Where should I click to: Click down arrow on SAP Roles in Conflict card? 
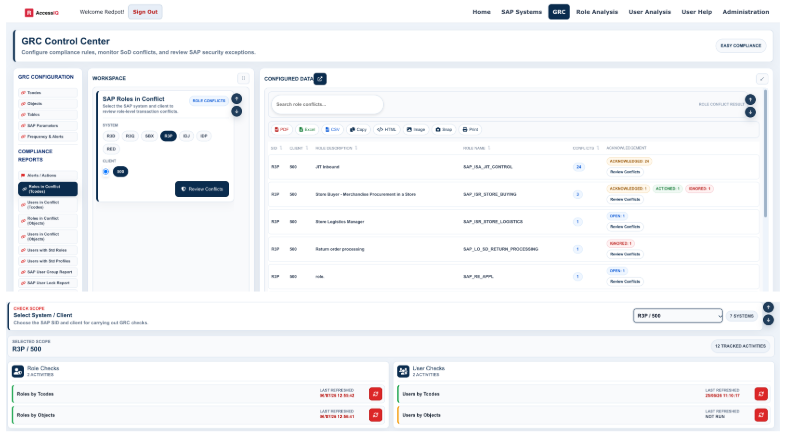click(x=237, y=111)
